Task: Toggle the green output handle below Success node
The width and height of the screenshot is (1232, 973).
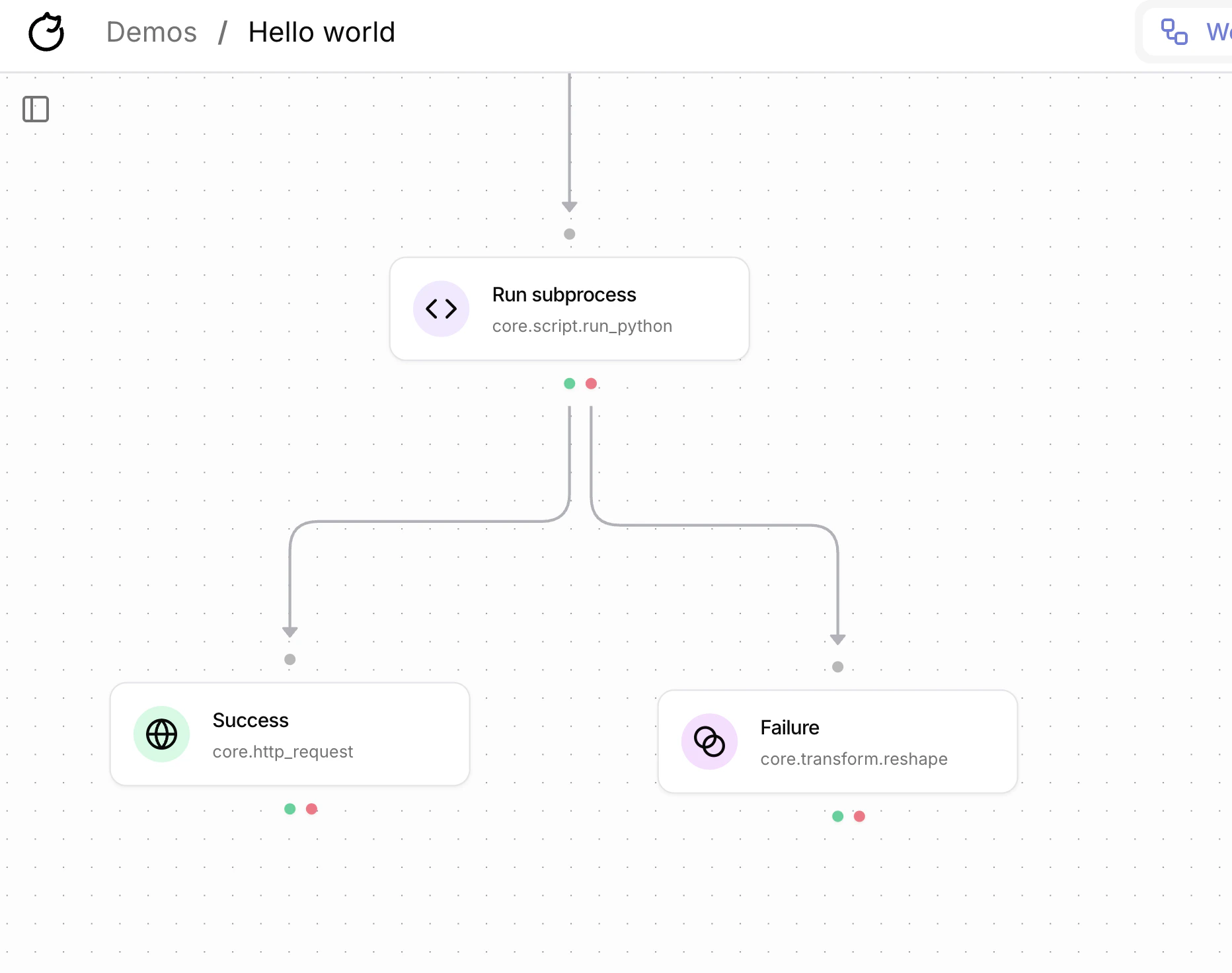Action: click(289, 808)
